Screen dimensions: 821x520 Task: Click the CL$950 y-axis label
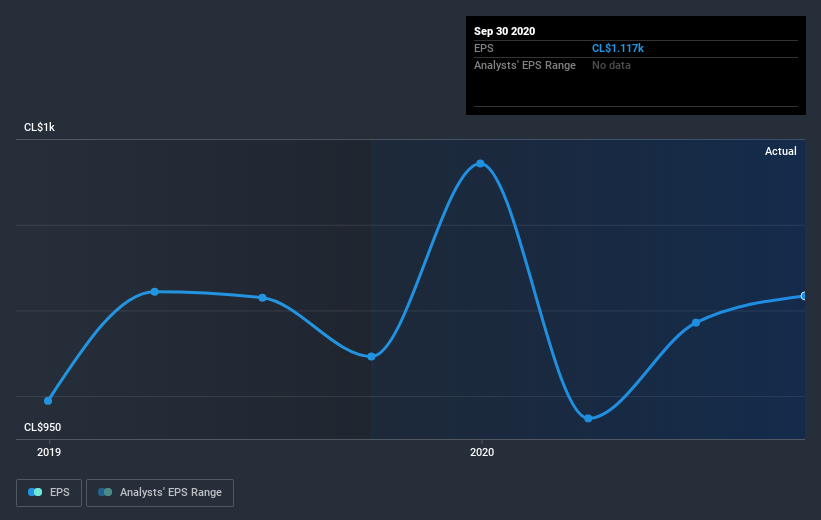42,427
